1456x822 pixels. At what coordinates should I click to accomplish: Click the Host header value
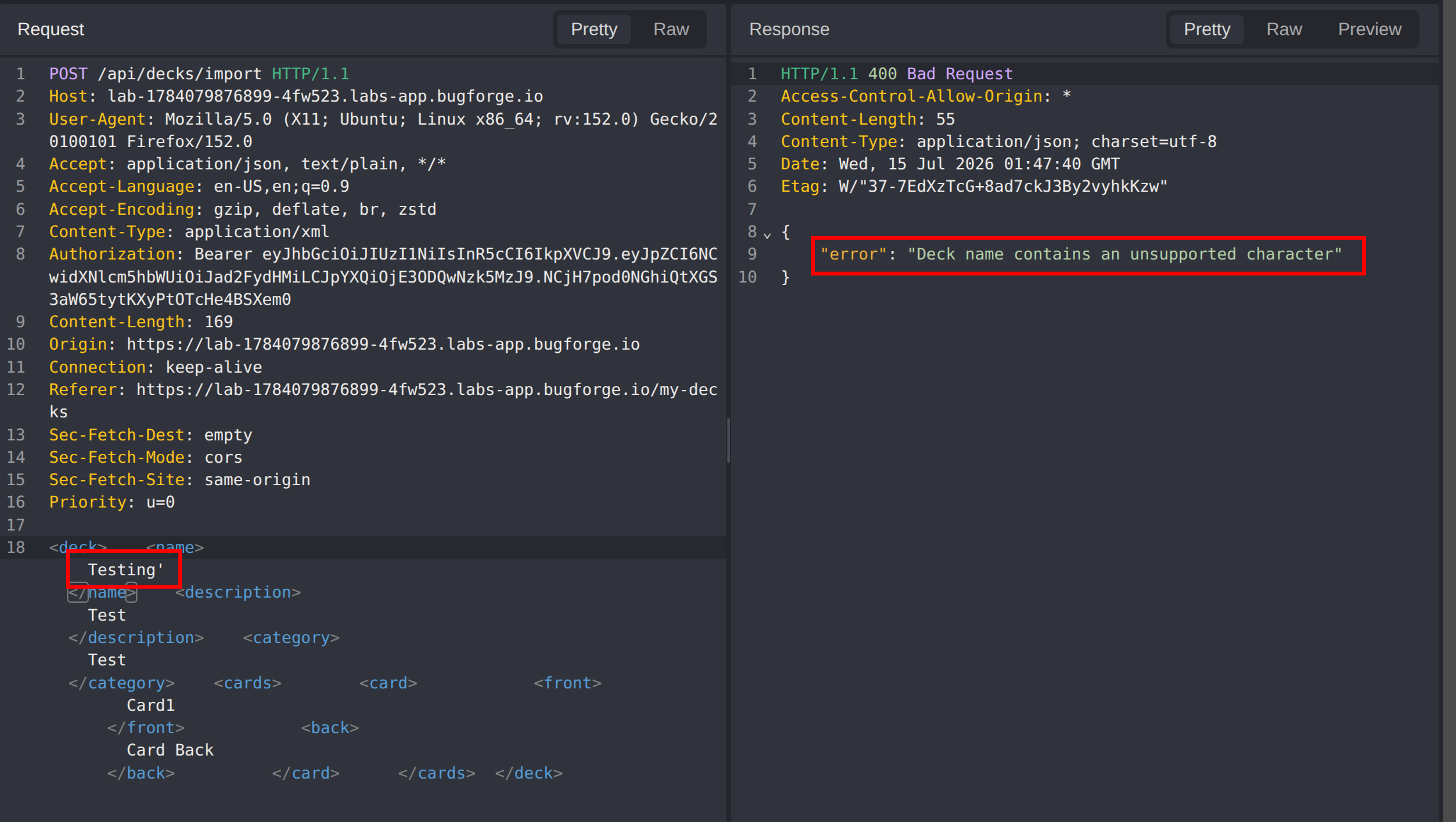(325, 97)
